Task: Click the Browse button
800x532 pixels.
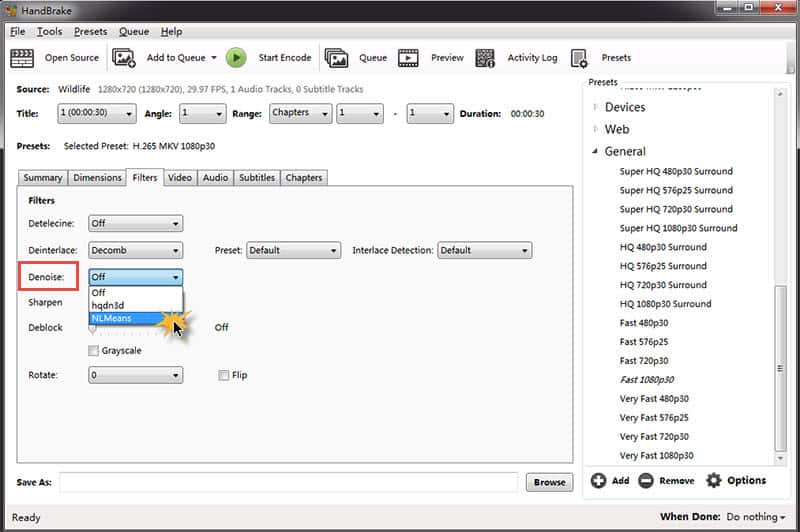Action: coord(549,482)
